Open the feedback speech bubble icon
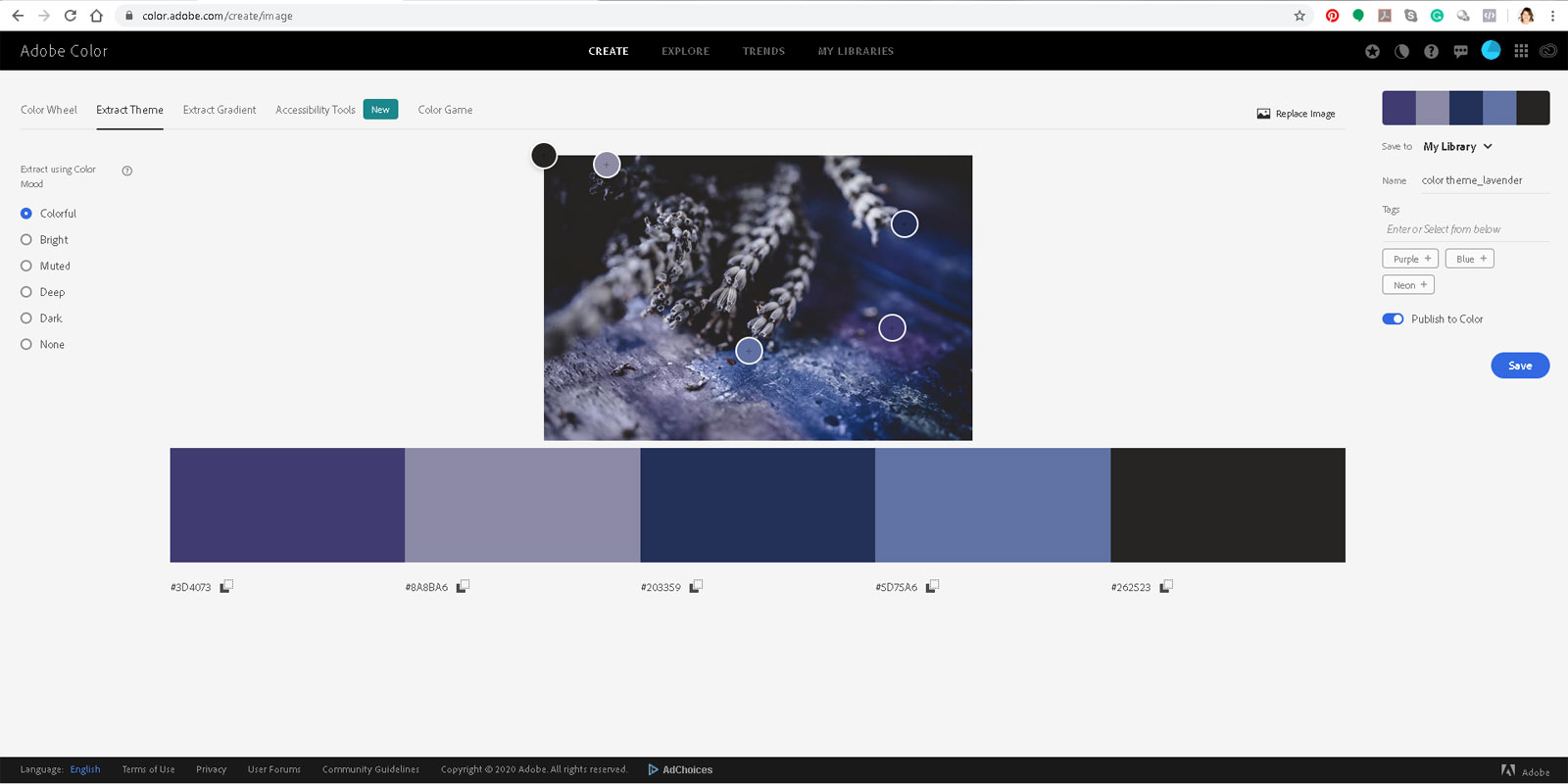This screenshot has width=1568, height=784. point(1460,51)
